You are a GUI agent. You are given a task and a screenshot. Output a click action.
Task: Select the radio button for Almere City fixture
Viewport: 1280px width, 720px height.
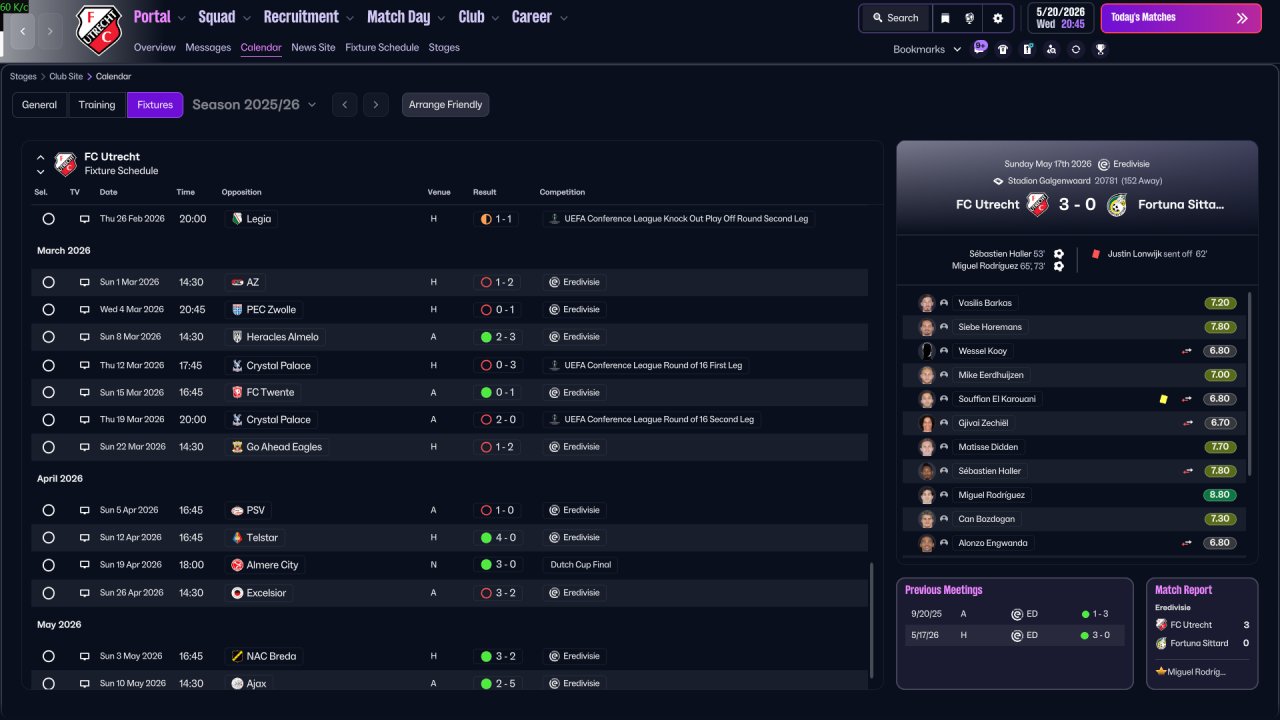coord(48,565)
